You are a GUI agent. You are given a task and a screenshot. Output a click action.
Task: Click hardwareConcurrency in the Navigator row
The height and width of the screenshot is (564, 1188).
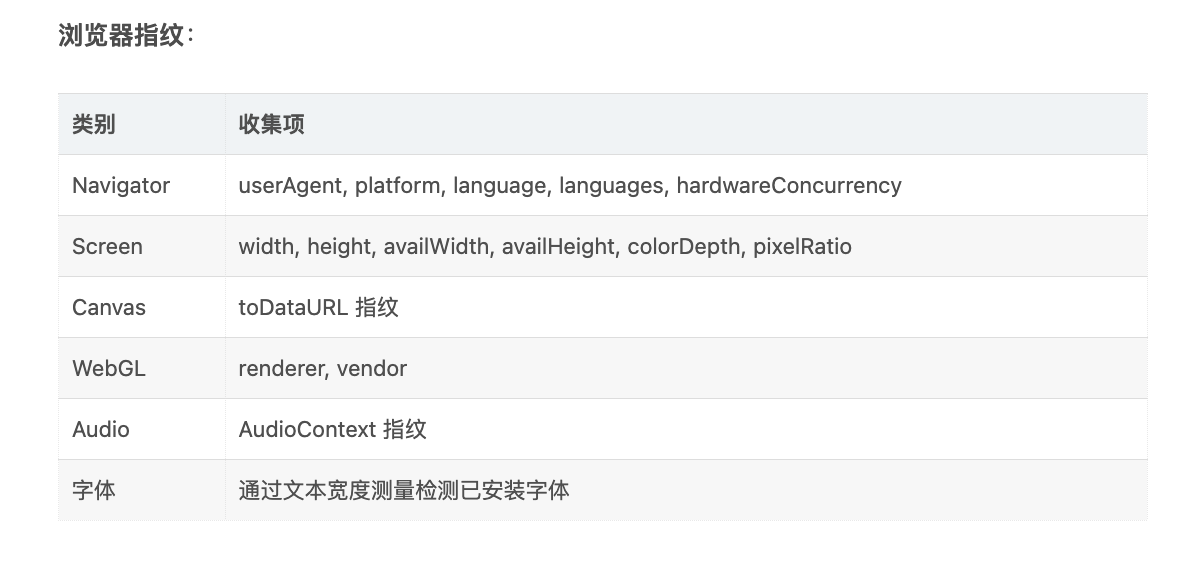[789, 186]
